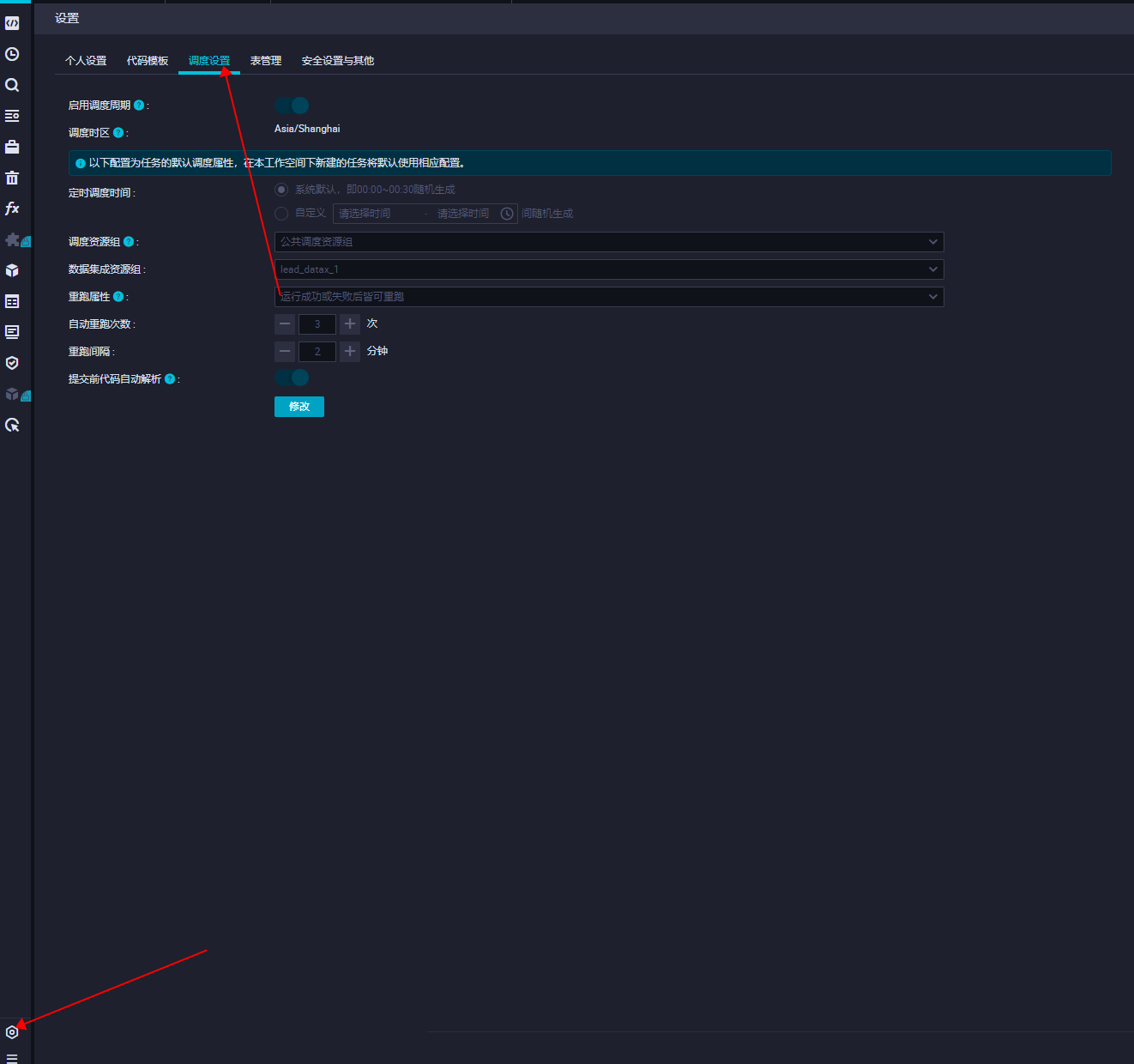Open the 调度资源组 dropdown
Screen dimensions: 1134x1064
pyautogui.click(x=609, y=242)
